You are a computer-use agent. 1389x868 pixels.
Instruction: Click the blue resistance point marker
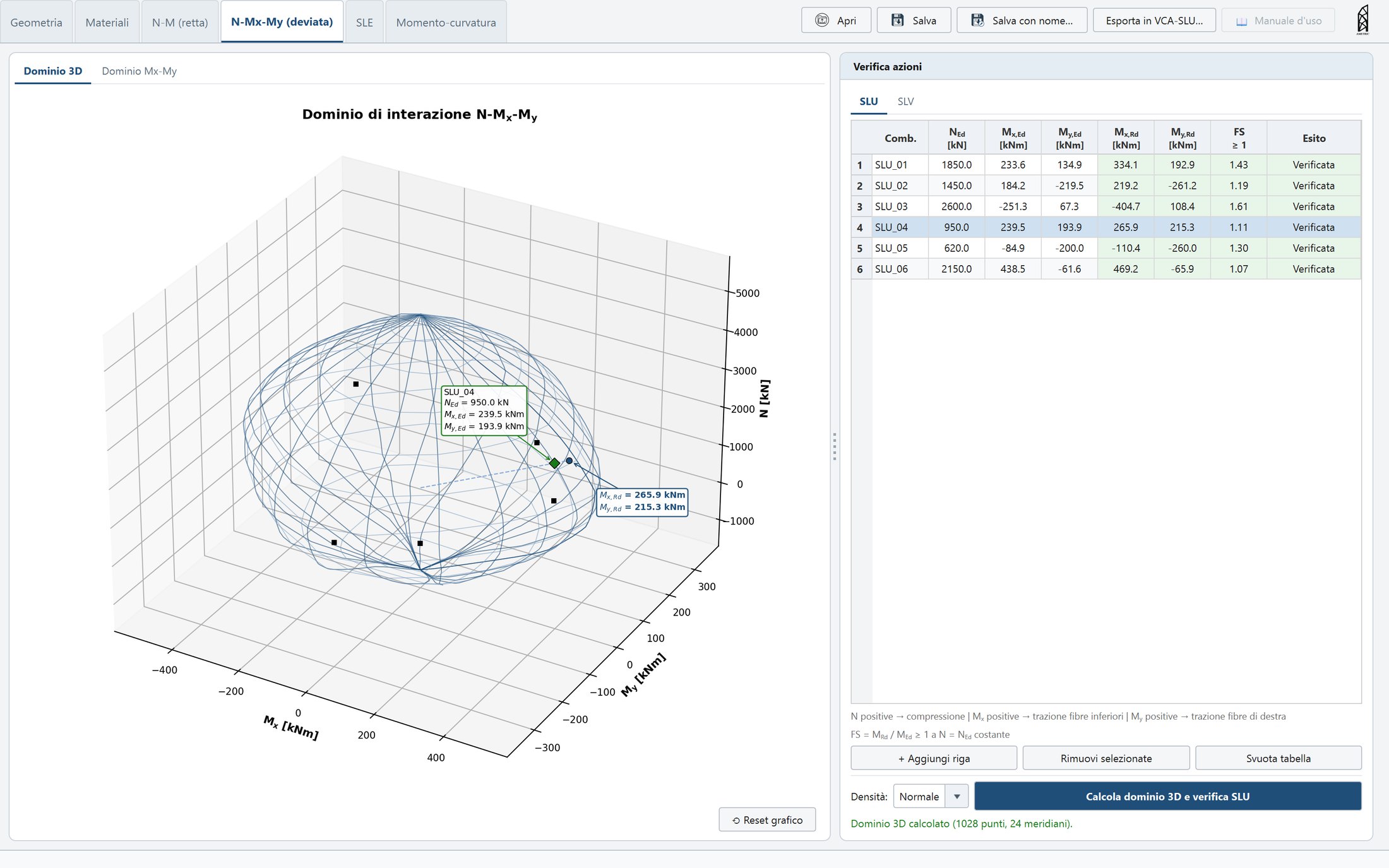[569, 461]
